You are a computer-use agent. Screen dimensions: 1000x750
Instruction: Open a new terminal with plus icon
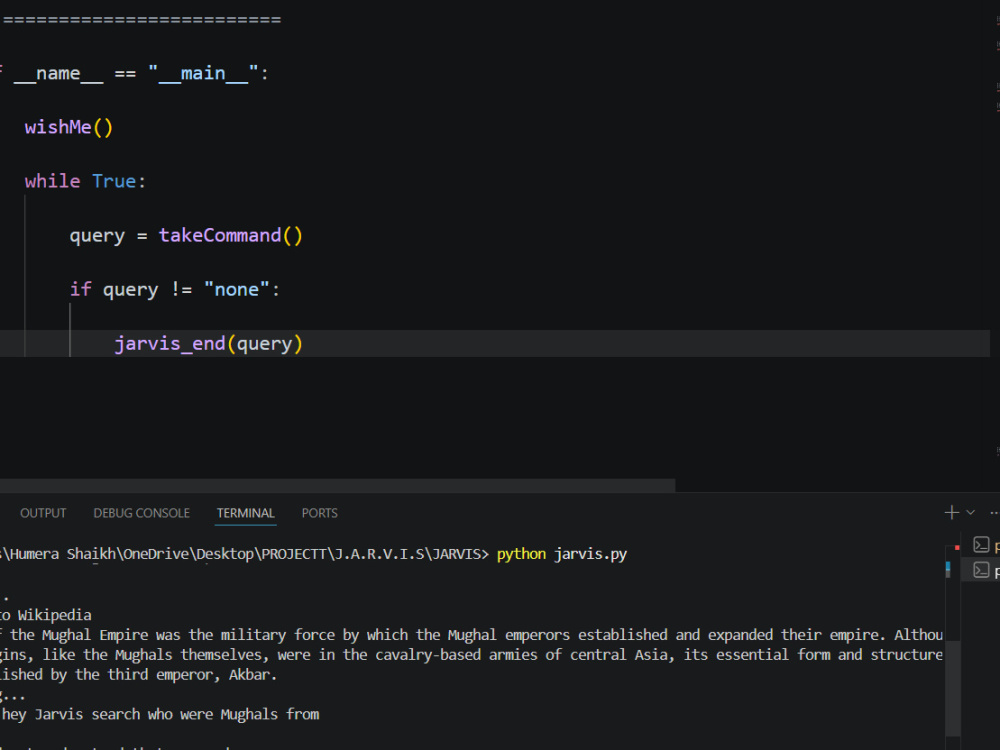coord(952,512)
